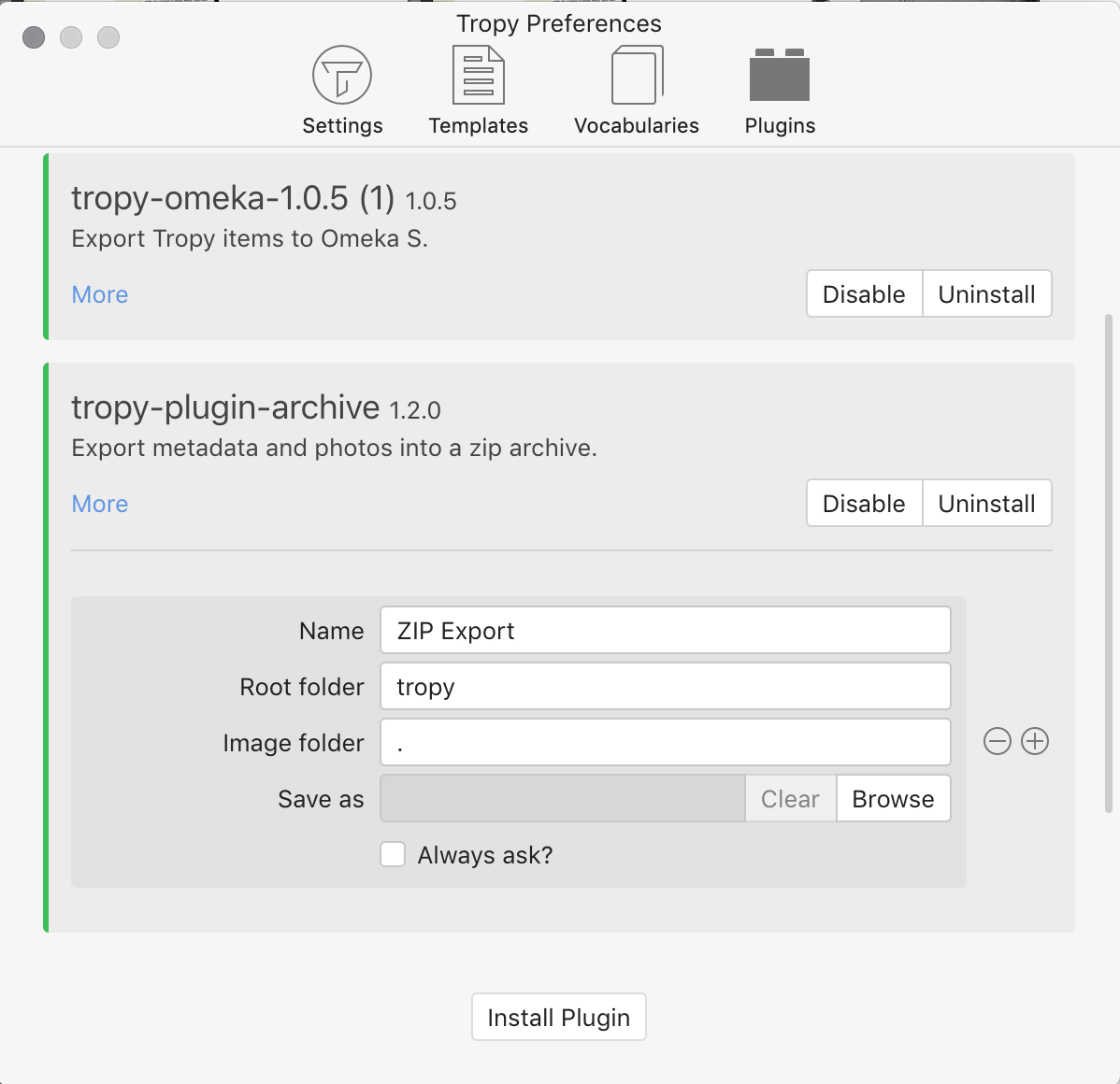The width and height of the screenshot is (1120, 1084).
Task: Open the Vocabularies icon
Action: pyautogui.click(x=638, y=75)
